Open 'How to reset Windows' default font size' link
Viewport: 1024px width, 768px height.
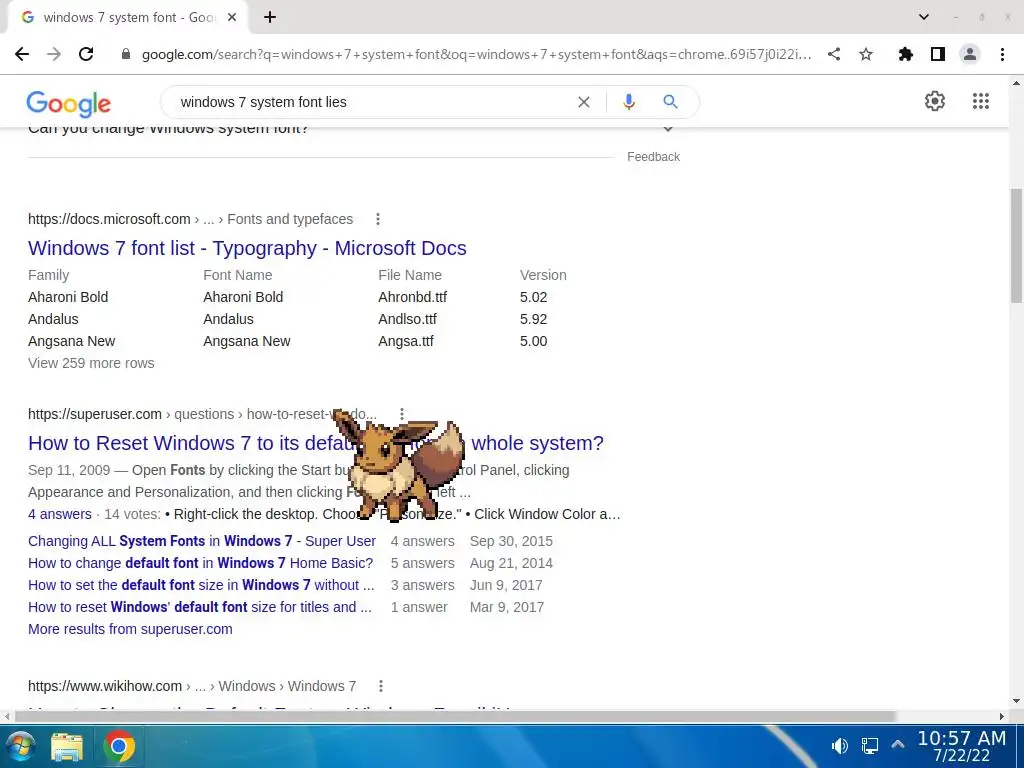pyautogui.click(x=200, y=607)
